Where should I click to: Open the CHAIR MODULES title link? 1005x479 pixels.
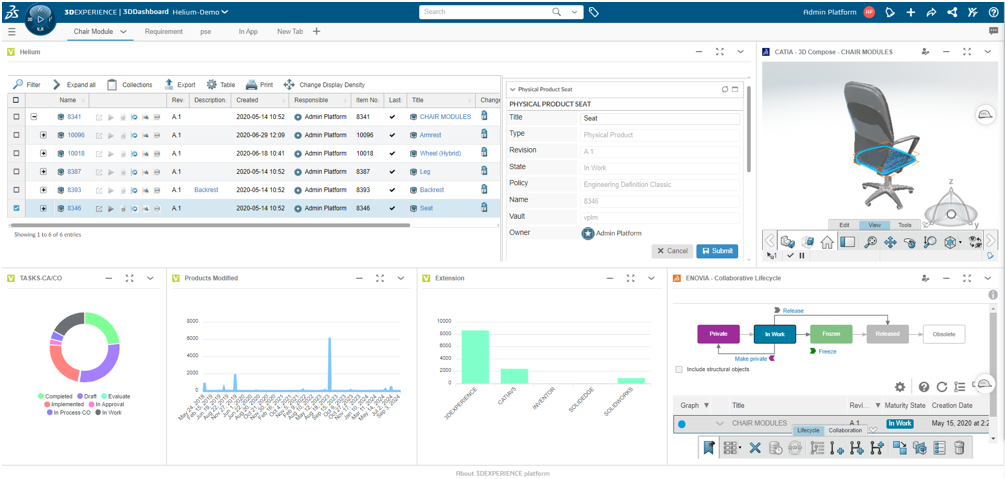445,117
